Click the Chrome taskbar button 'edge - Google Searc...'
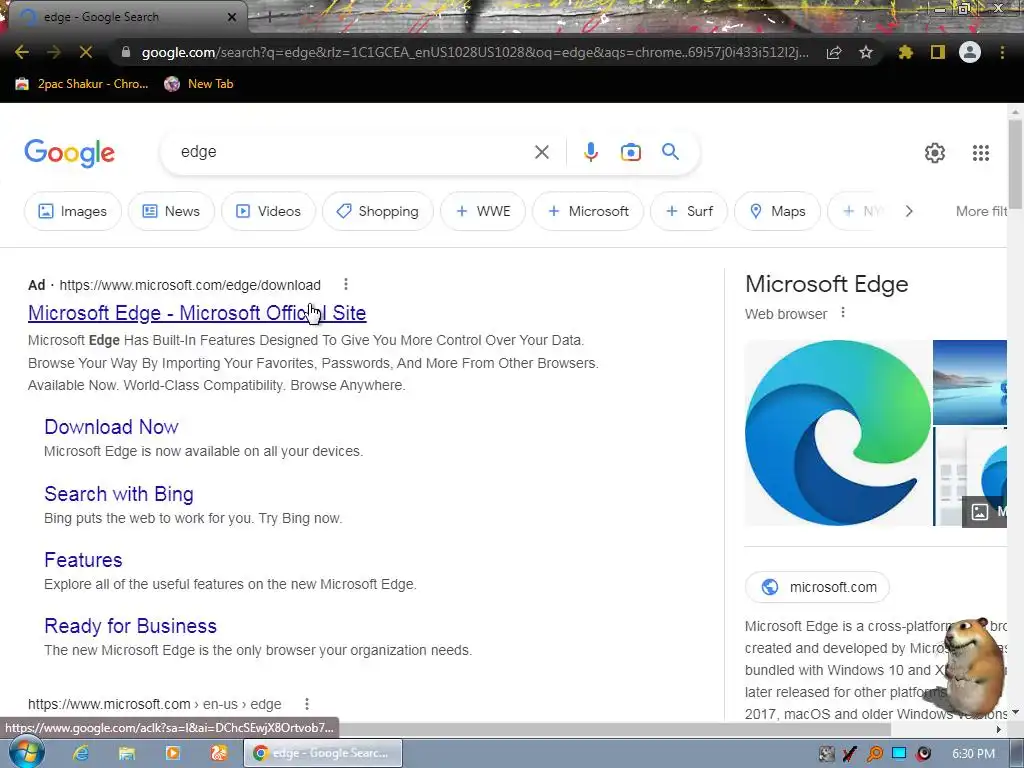Screen dimensions: 1024x768 (323, 753)
